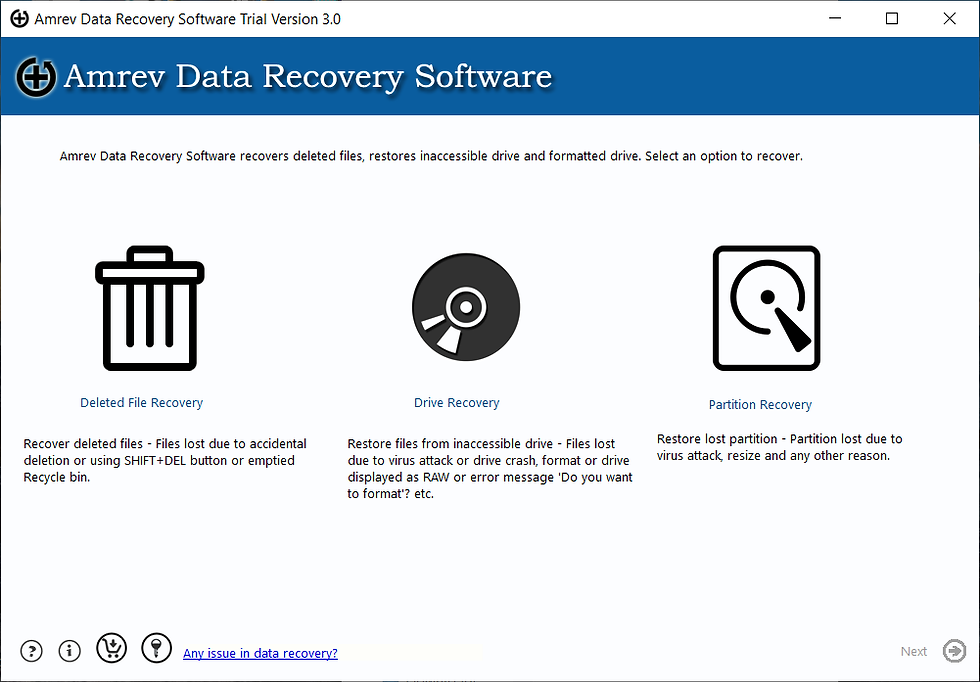Click the shopping cart purchase icon
This screenshot has width=980, height=682.
tap(111, 648)
